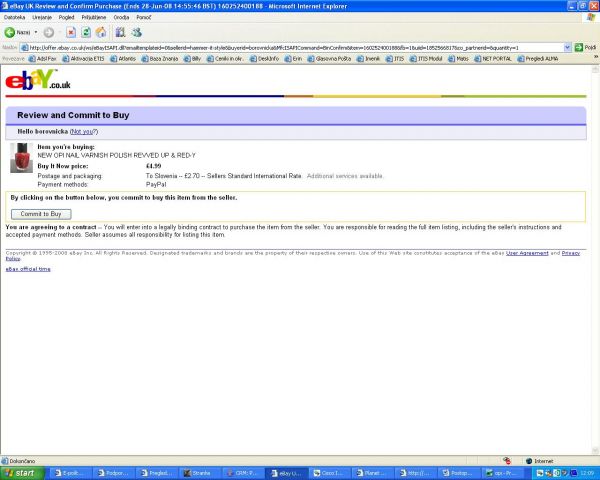Click the green Refresh page icon

[86, 33]
